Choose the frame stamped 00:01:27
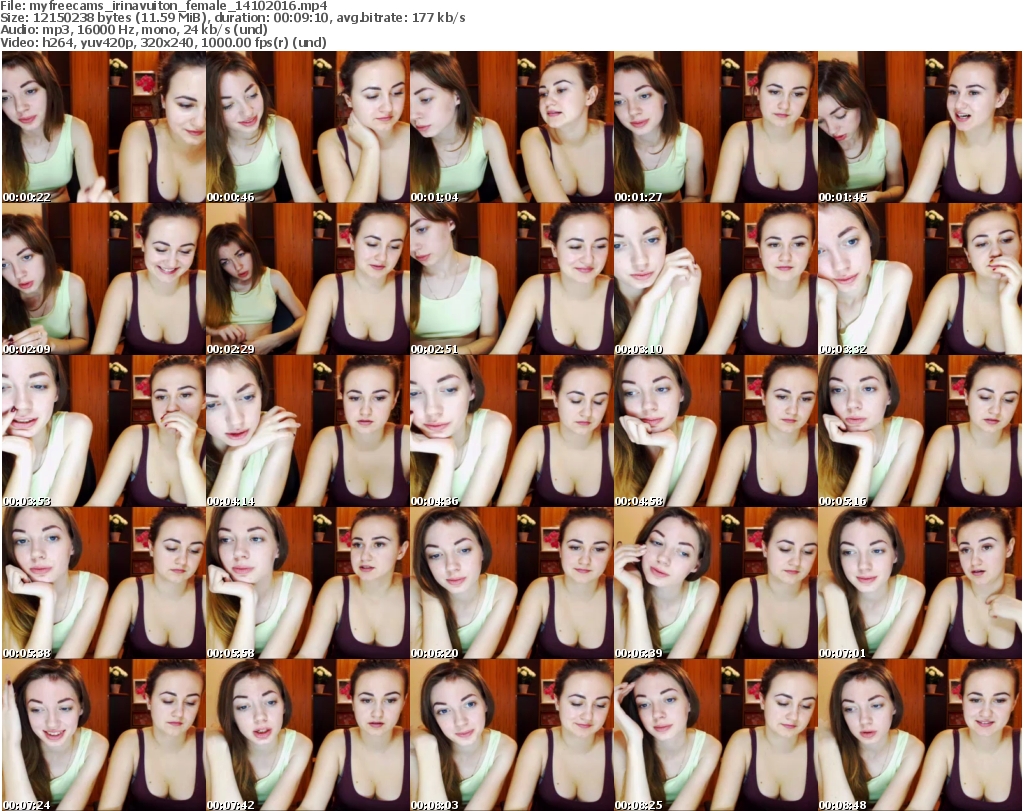Image resolution: width=1024 pixels, height=811 pixels. click(x=716, y=127)
